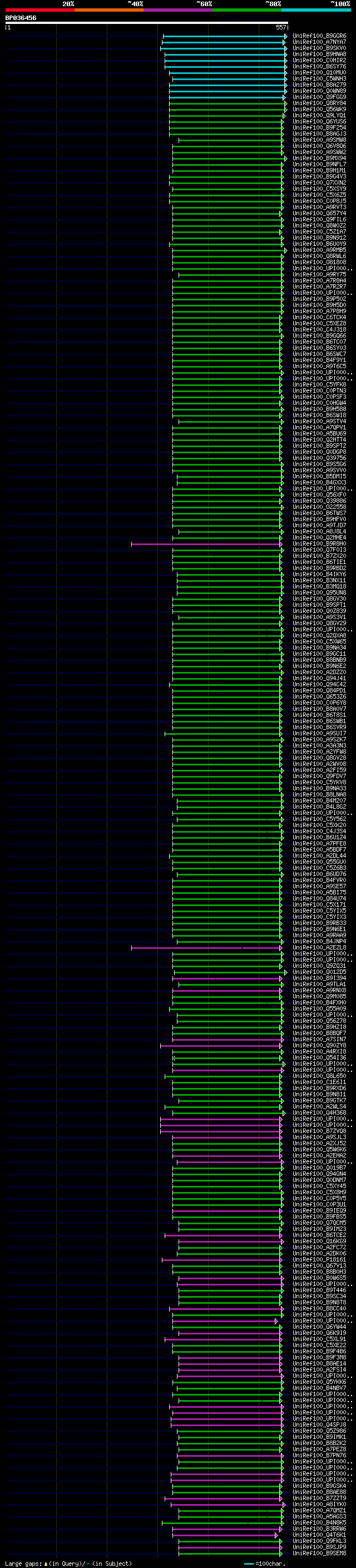Click the cyan alignment bar of UniRef100_B9GGR6
This screenshot has width=356, height=1568.
pos(225,37)
